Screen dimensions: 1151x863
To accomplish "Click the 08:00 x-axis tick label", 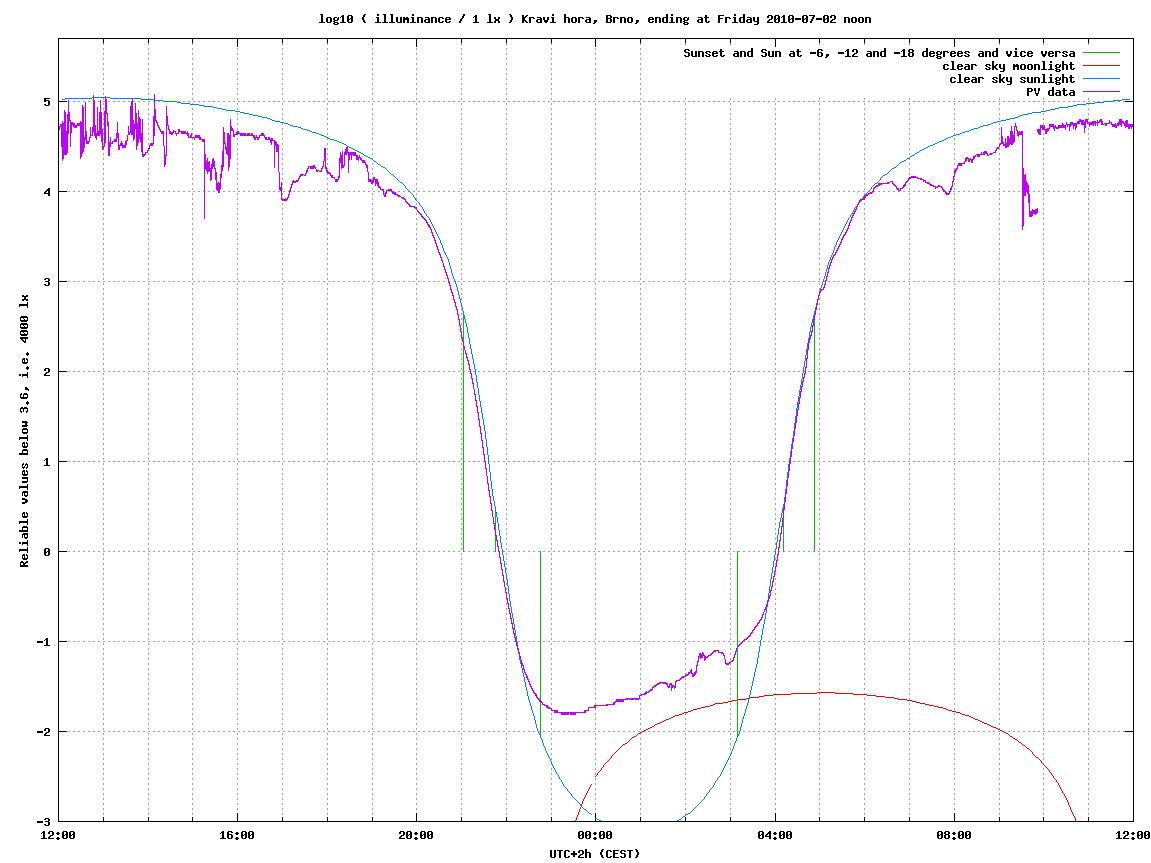I will click(954, 835).
